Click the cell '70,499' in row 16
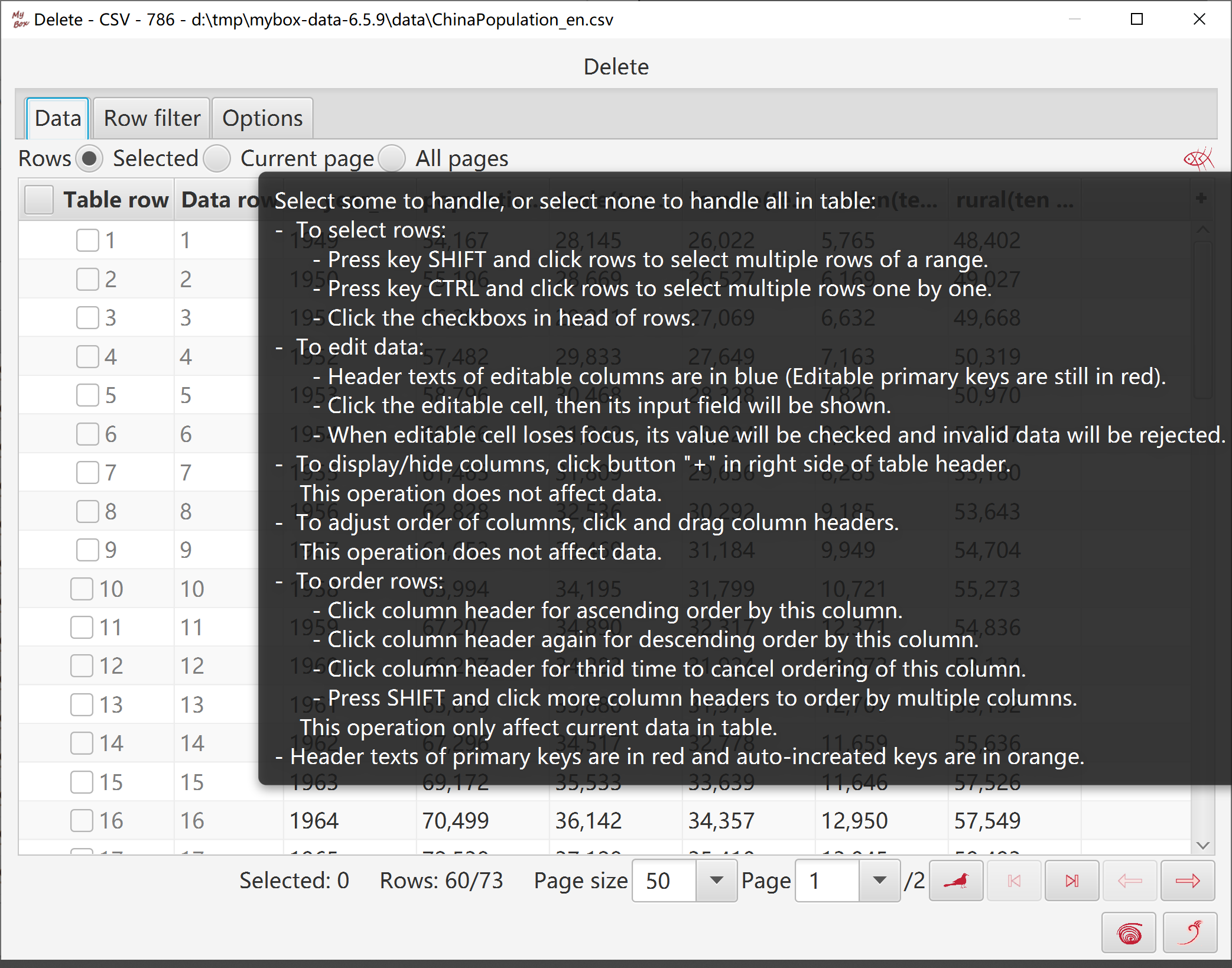The height and width of the screenshot is (968, 1232). [x=483, y=821]
